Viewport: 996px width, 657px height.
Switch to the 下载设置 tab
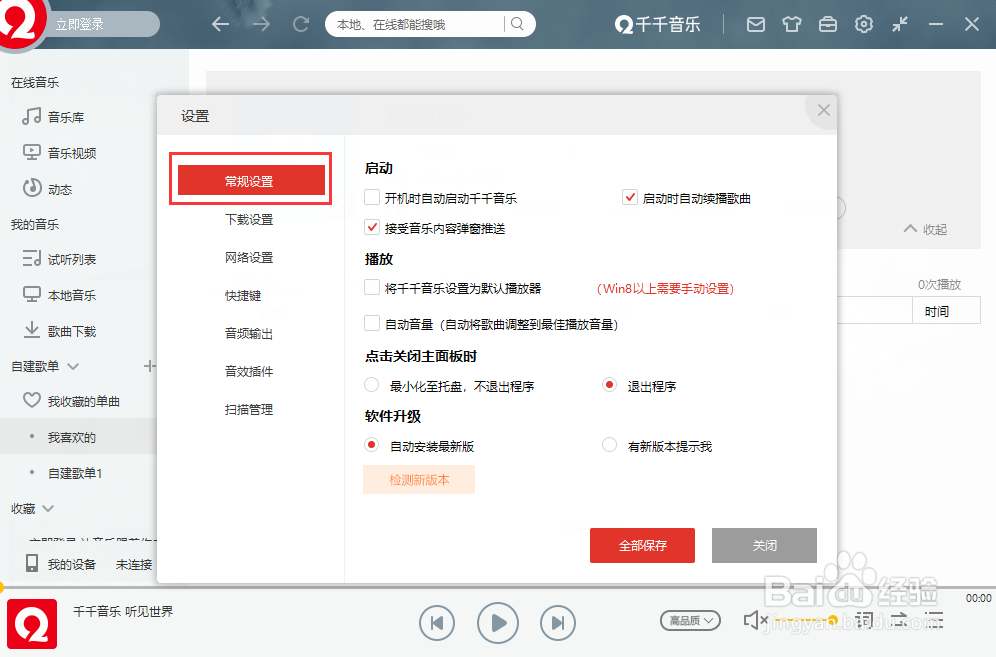point(249,219)
